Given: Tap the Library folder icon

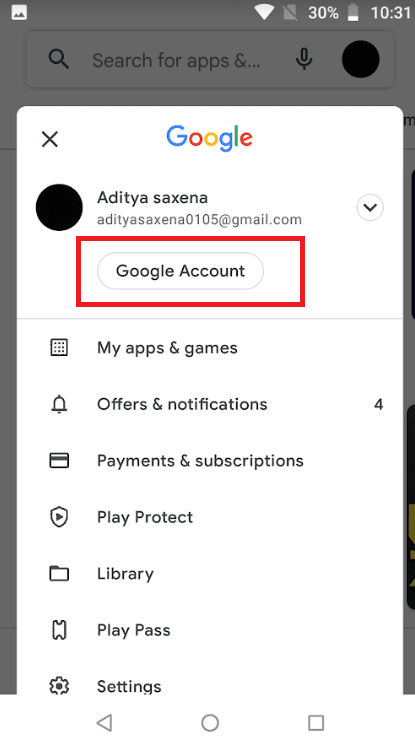Looking at the screenshot, I should tap(59, 573).
